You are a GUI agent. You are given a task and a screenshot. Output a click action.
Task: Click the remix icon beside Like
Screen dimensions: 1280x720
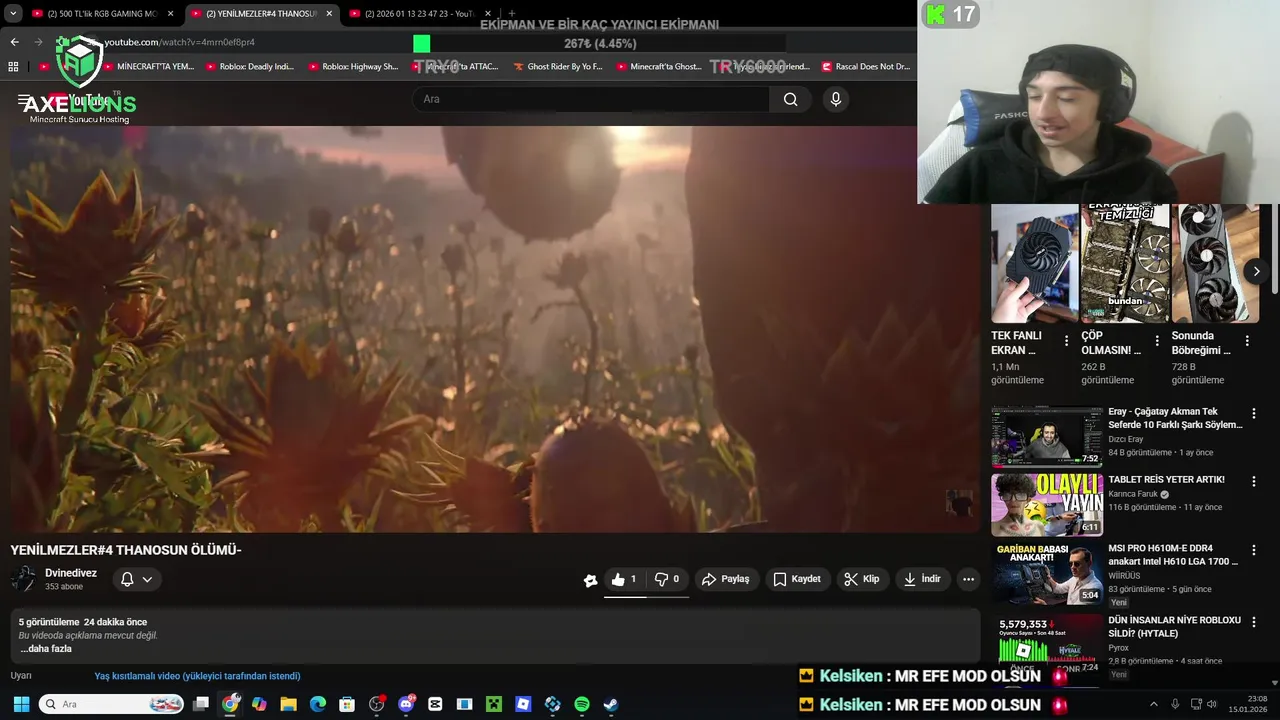pos(591,580)
